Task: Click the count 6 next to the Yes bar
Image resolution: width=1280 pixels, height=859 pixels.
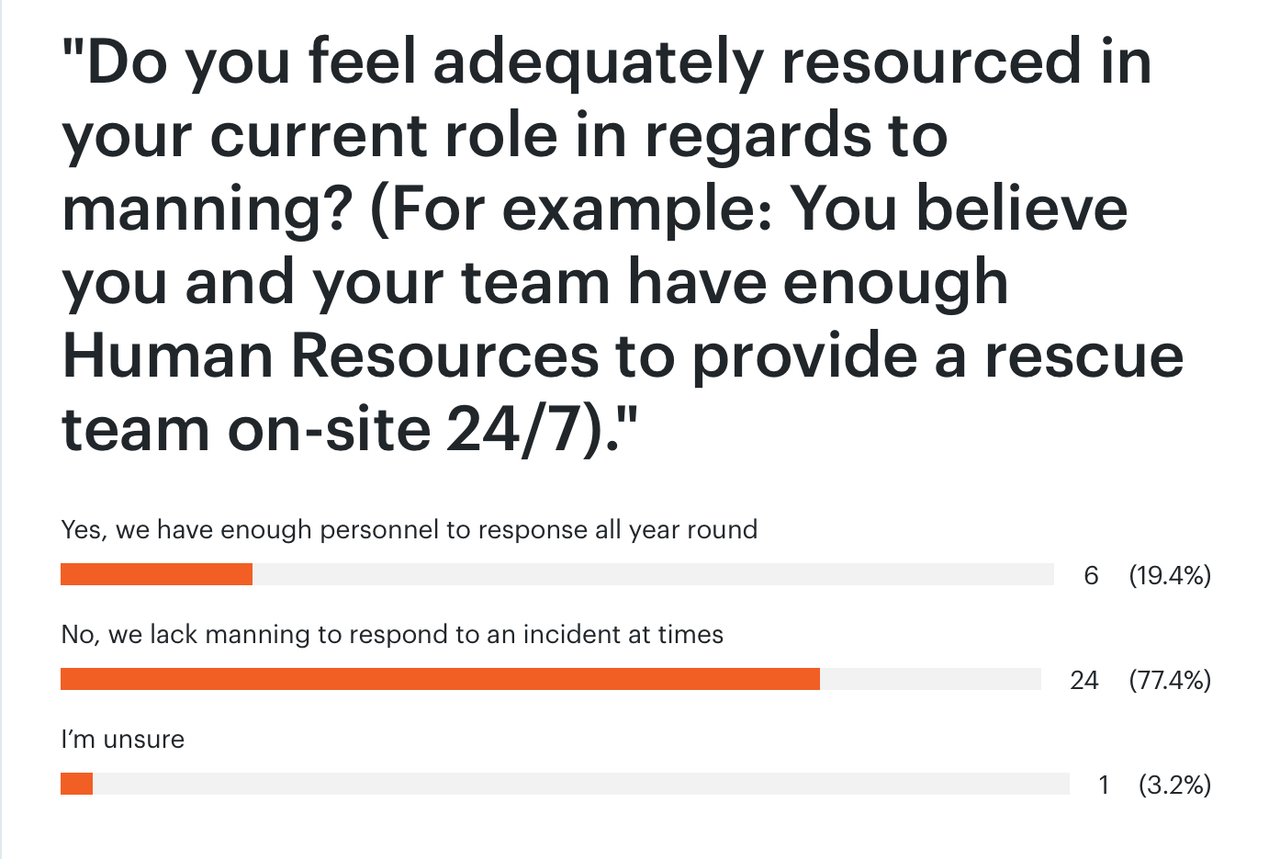Action: (x=1091, y=575)
